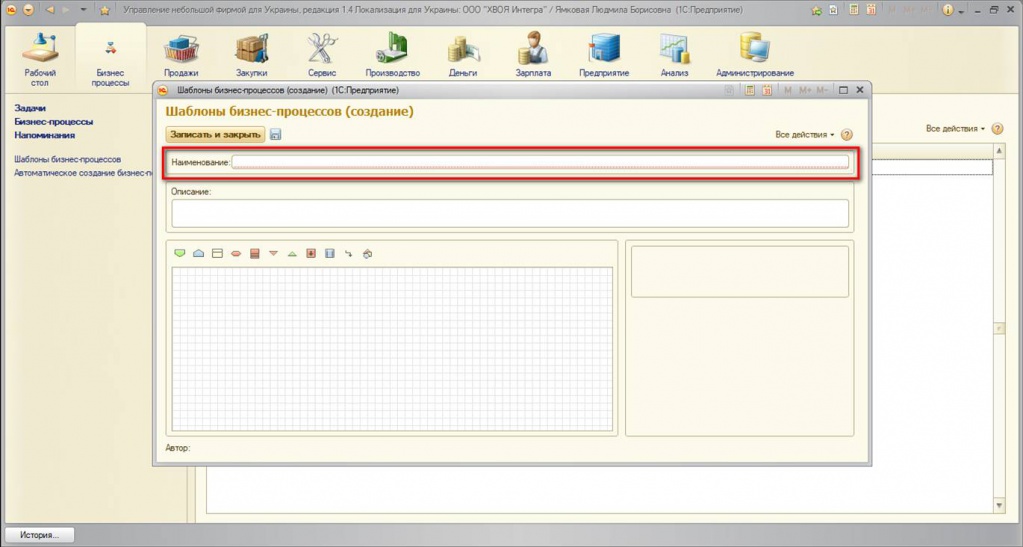
Task: Open Напоминания in the navigation panel
Action: pos(44,135)
